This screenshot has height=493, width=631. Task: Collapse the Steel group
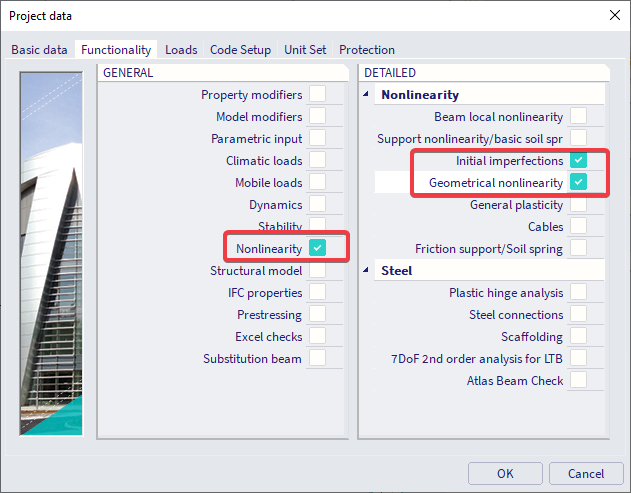367,271
